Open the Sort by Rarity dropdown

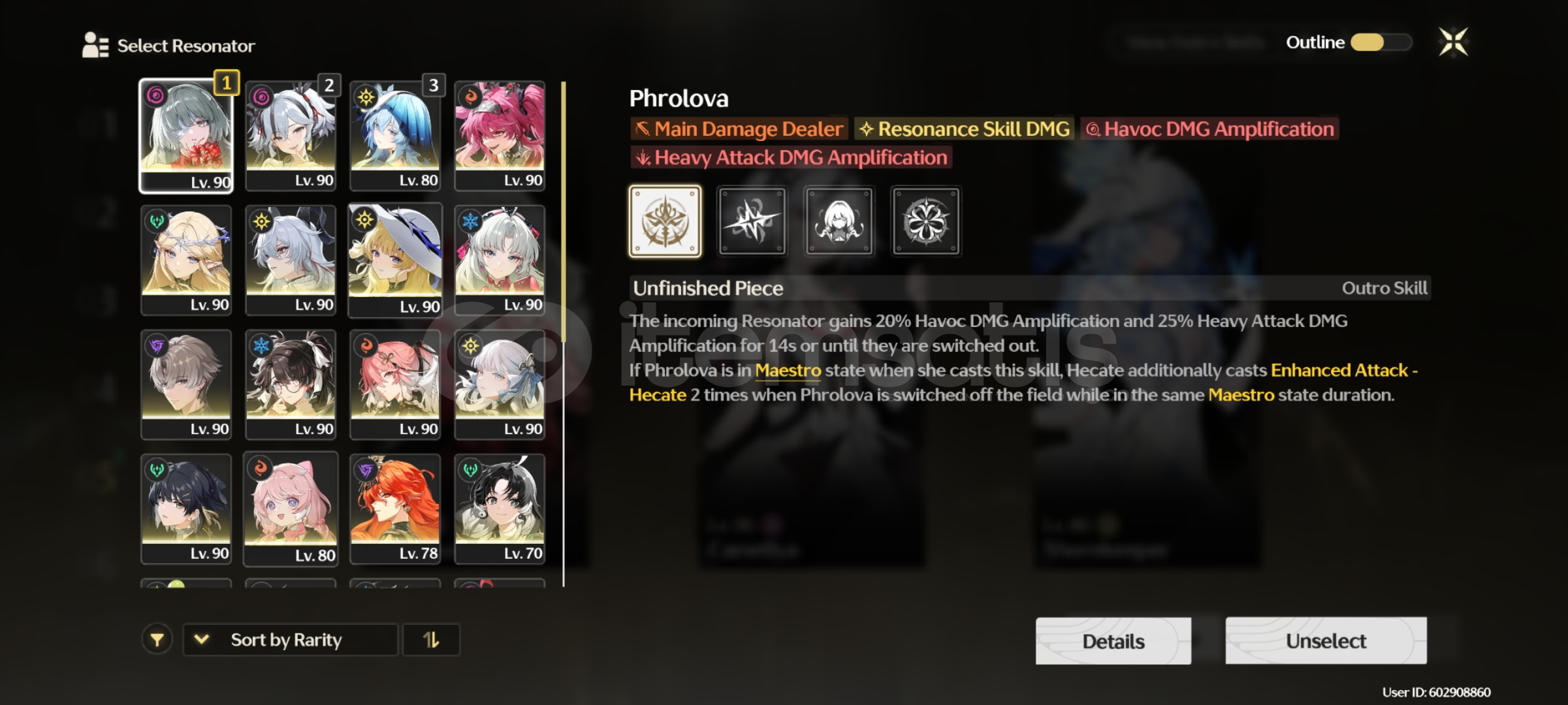(x=290, y=640)
